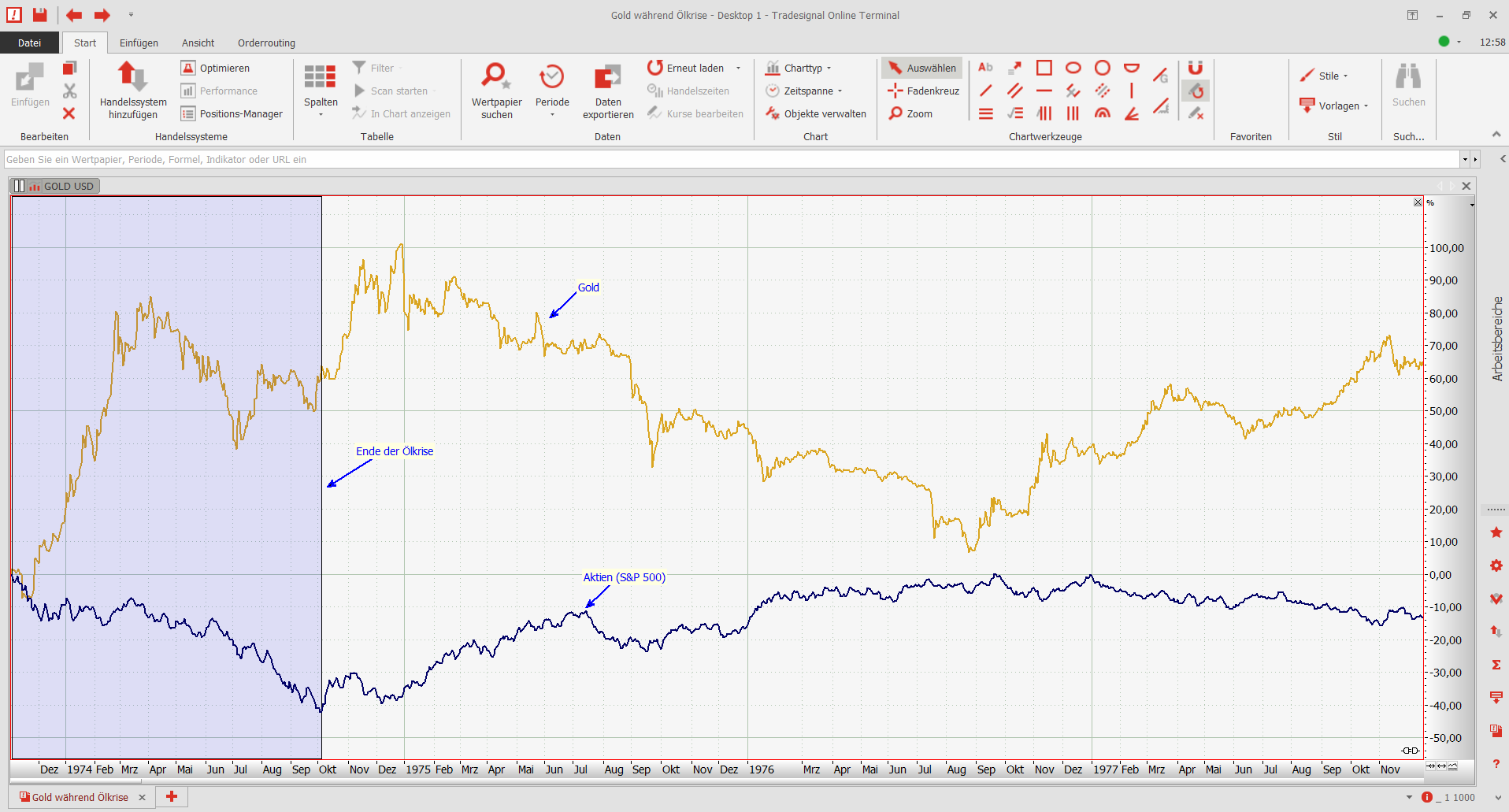The image size is (1509, 812).
Task: Expand the Charttyp dropdown
Action: (x=799, y=68)
